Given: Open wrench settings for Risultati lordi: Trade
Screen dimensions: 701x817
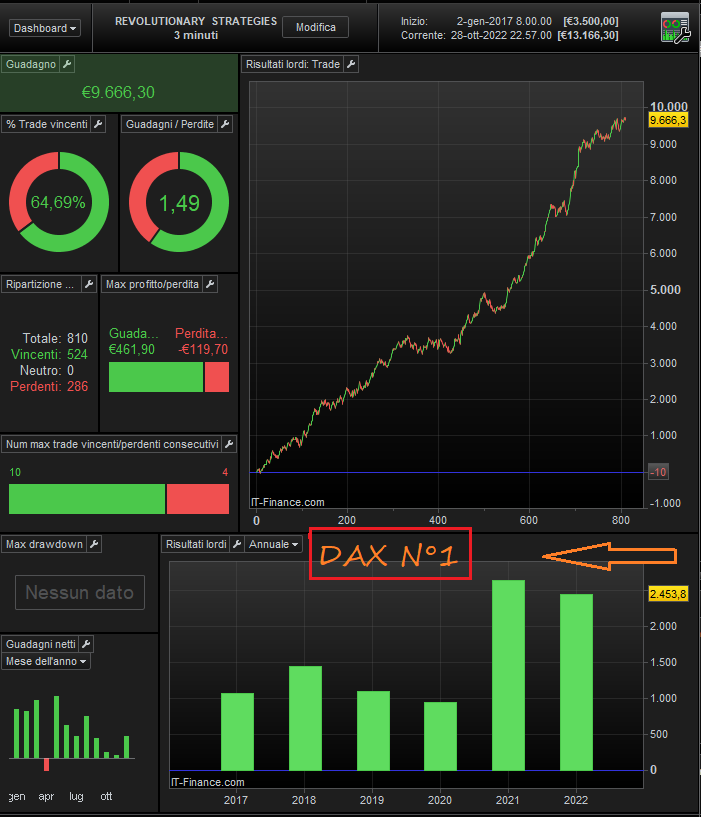Looking at the screenshot, I should [351, 64].
